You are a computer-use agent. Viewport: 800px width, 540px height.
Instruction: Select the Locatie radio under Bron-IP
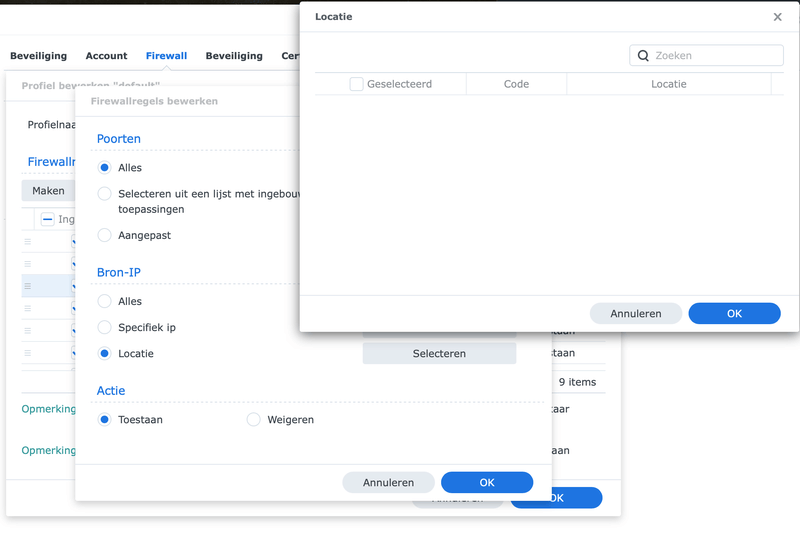point(104,353)
